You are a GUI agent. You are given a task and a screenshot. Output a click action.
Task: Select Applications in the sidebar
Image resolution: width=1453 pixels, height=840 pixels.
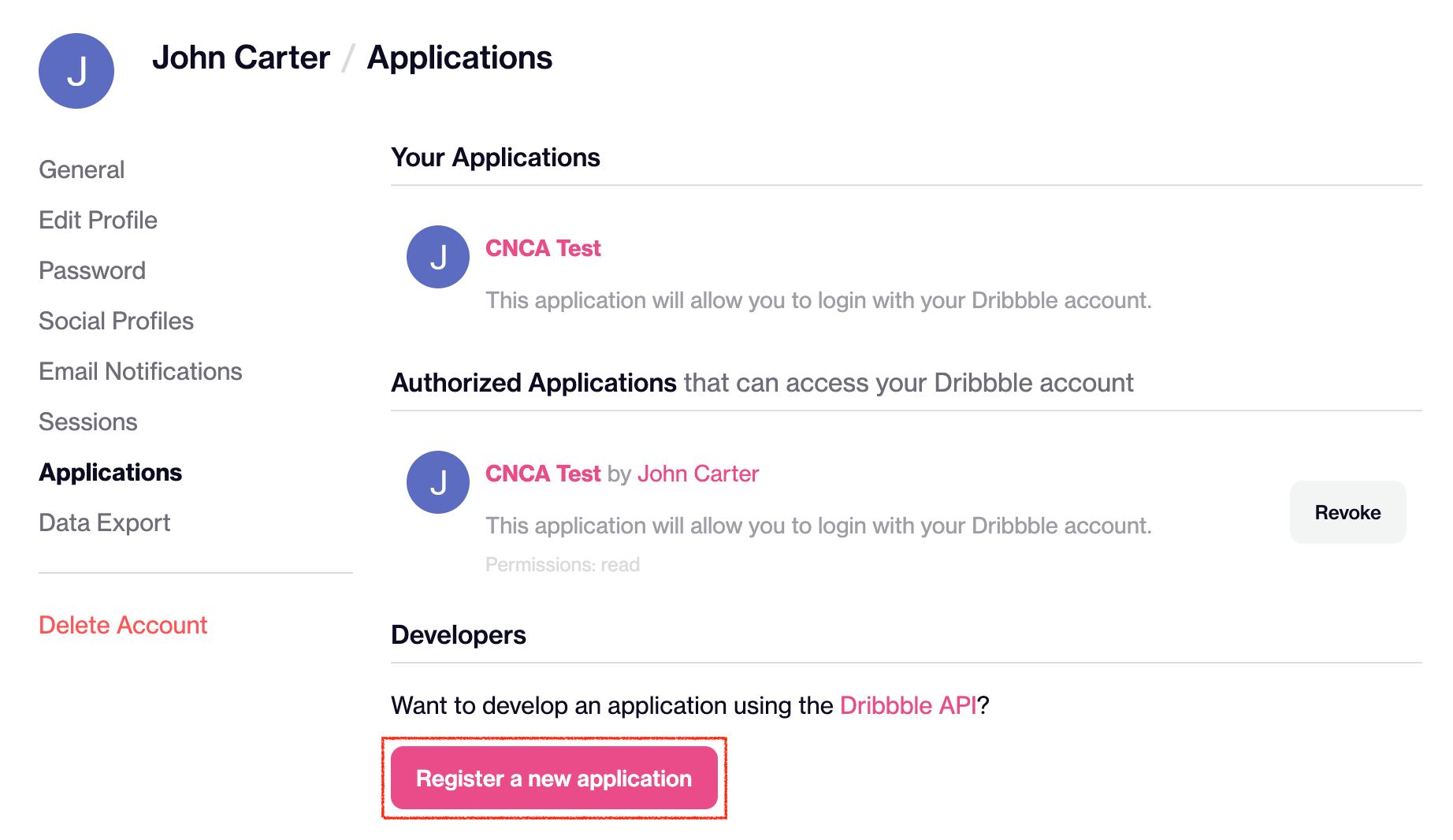111,472
